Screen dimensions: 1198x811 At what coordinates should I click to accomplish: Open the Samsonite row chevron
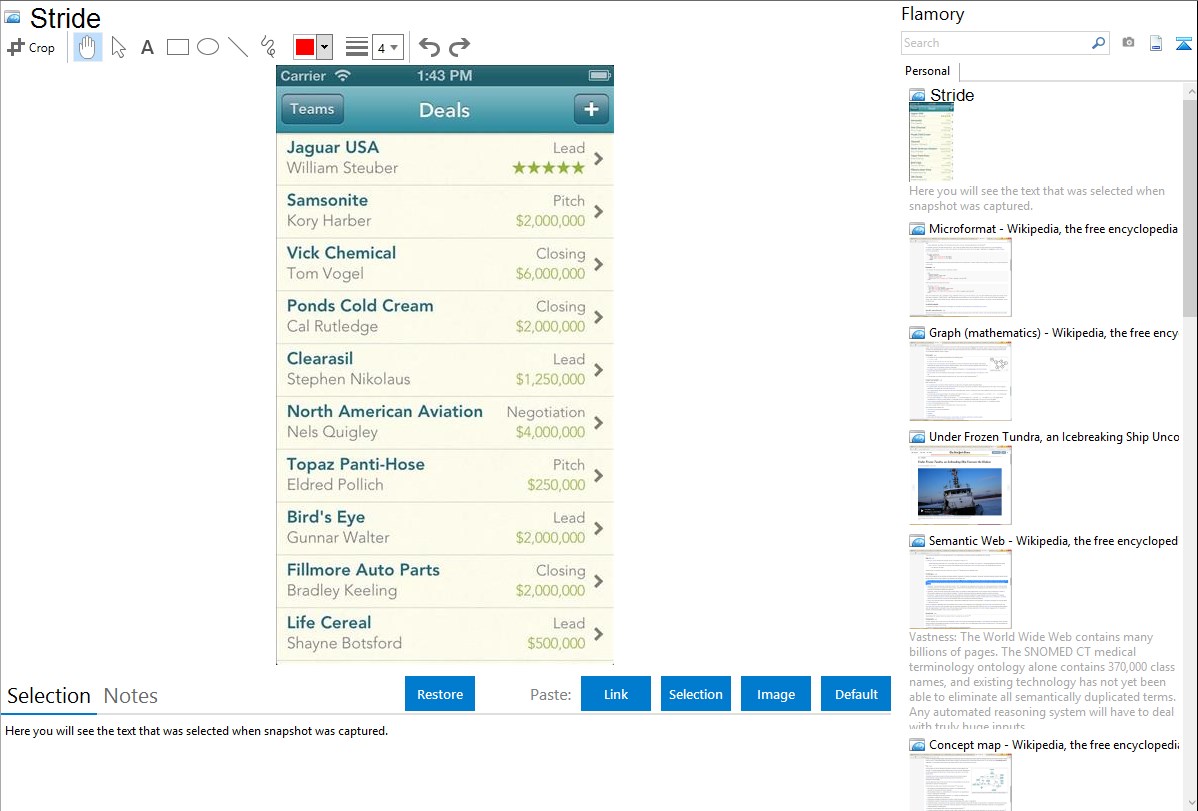tap(599, 212)
